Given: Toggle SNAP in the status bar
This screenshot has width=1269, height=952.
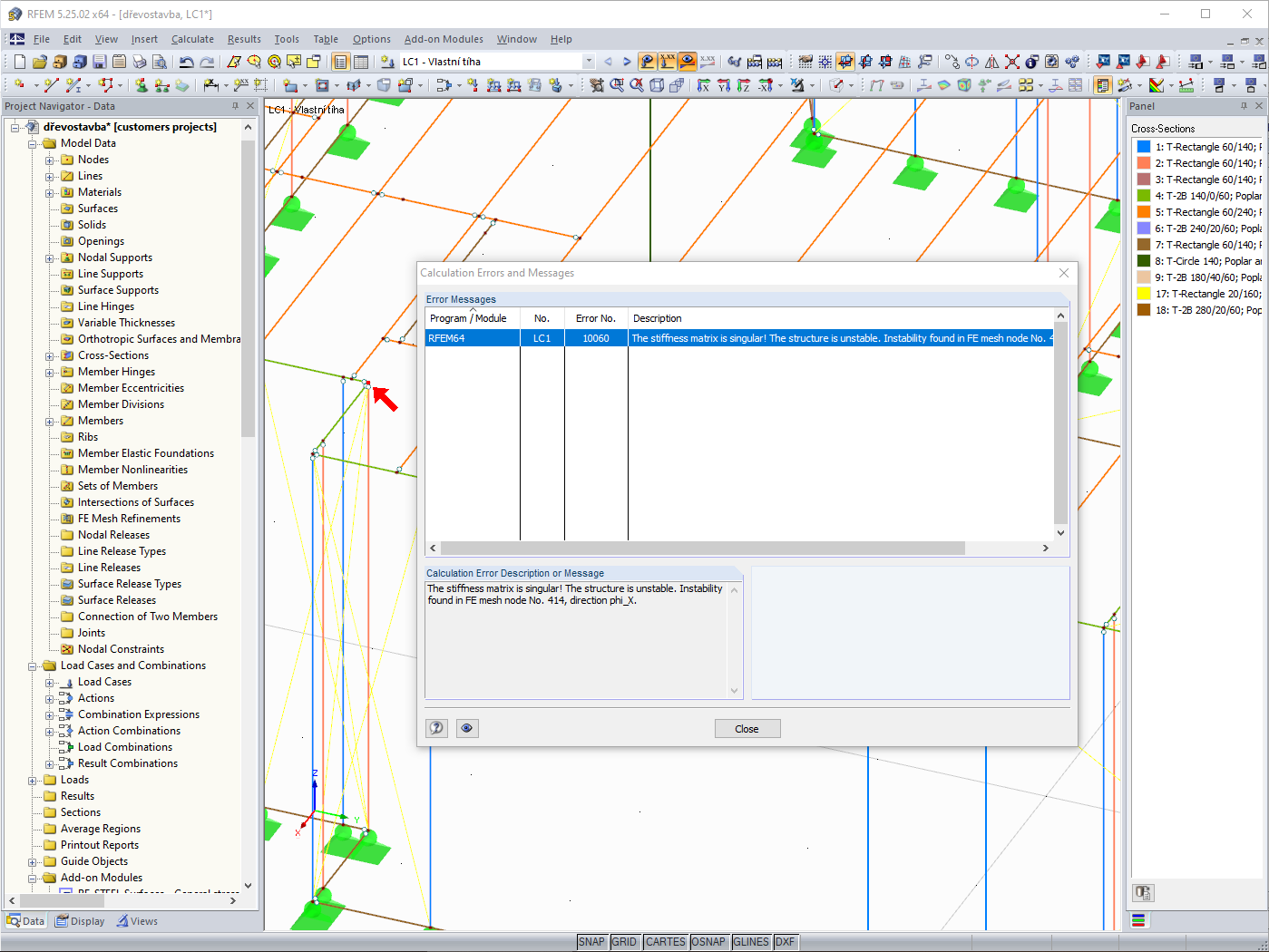Looking at the screenshot, I should click(x=591, y=942).
